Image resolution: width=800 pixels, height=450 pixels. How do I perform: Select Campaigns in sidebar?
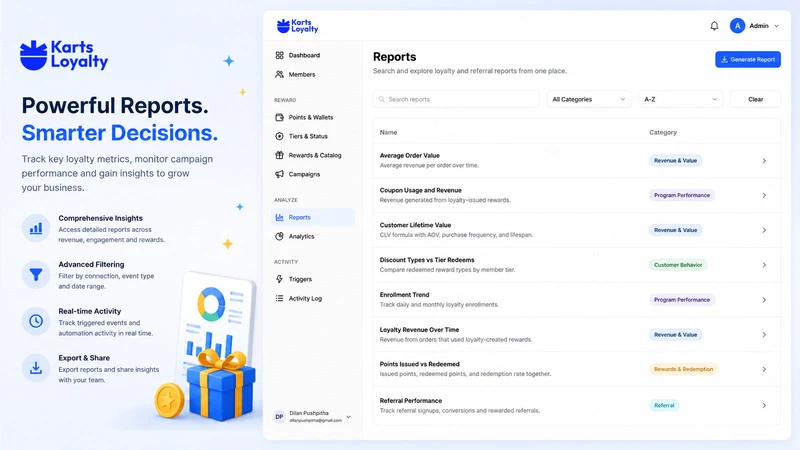(304, 174)
